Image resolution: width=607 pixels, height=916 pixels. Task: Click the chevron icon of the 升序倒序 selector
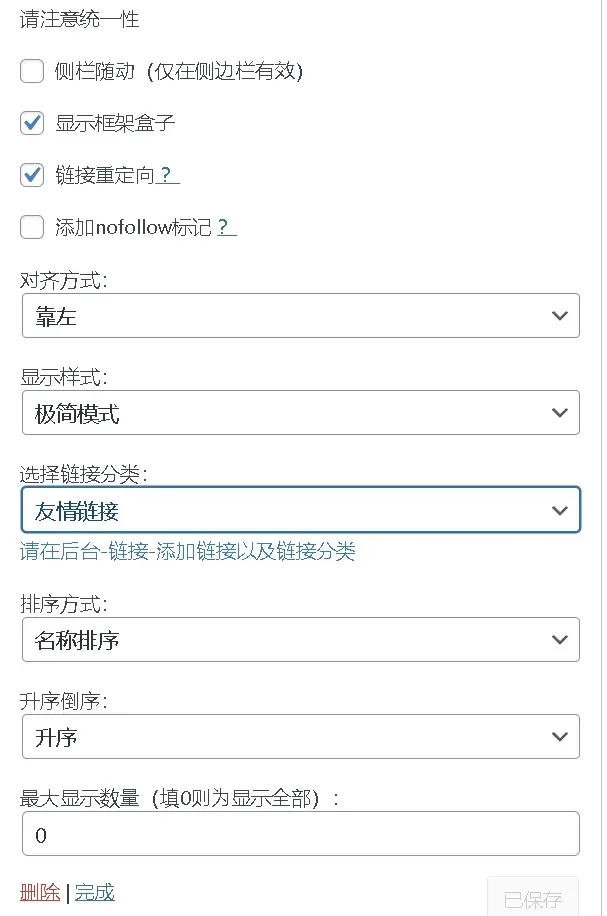(x=561, y=737)
